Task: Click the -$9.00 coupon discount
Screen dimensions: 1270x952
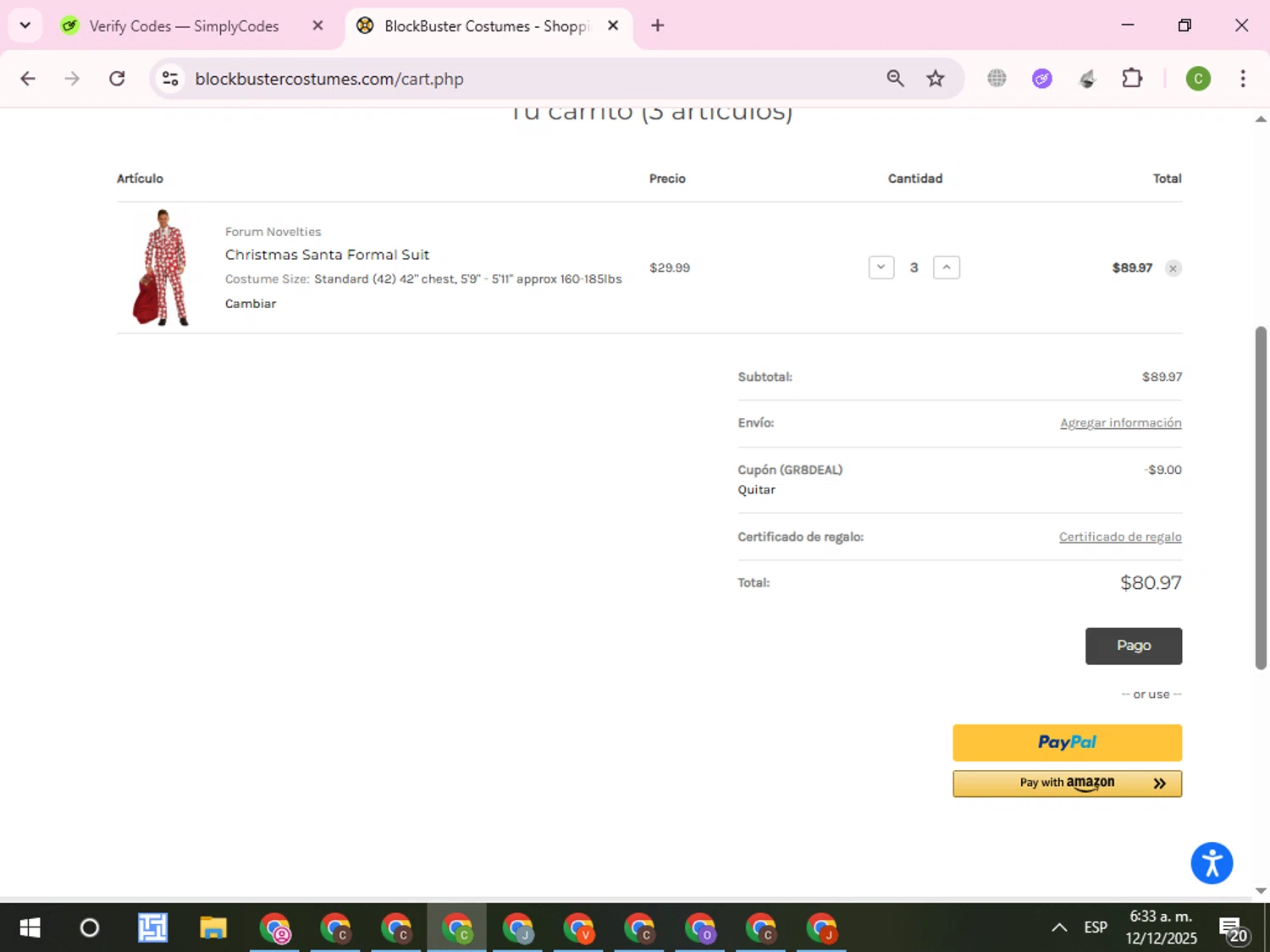Action: [1162, 470]
